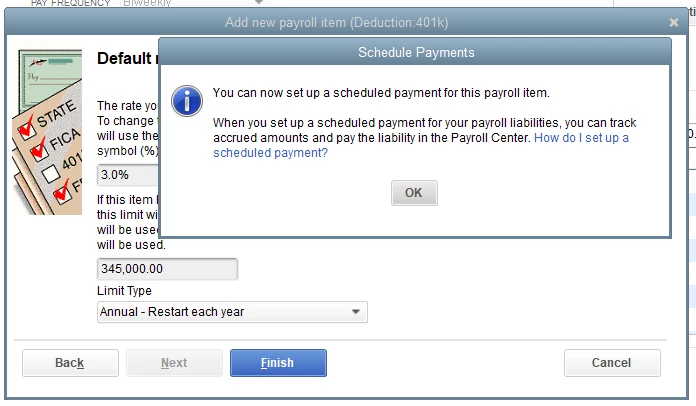Click the blue Finish button
Image resolution: width=696 pixels, height=406 pixels.
(x=278, y=363)
